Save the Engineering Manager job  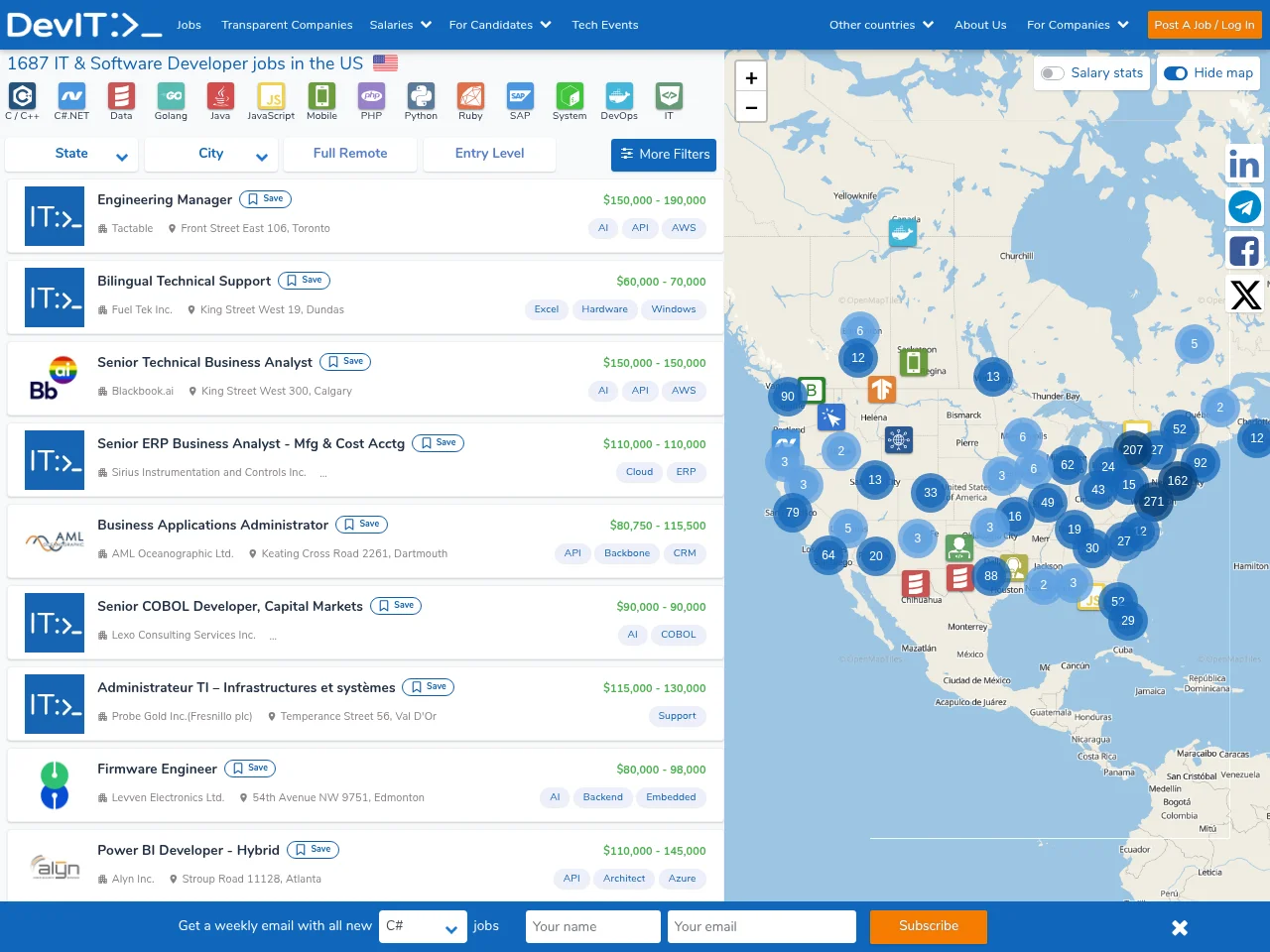[265, 199]
